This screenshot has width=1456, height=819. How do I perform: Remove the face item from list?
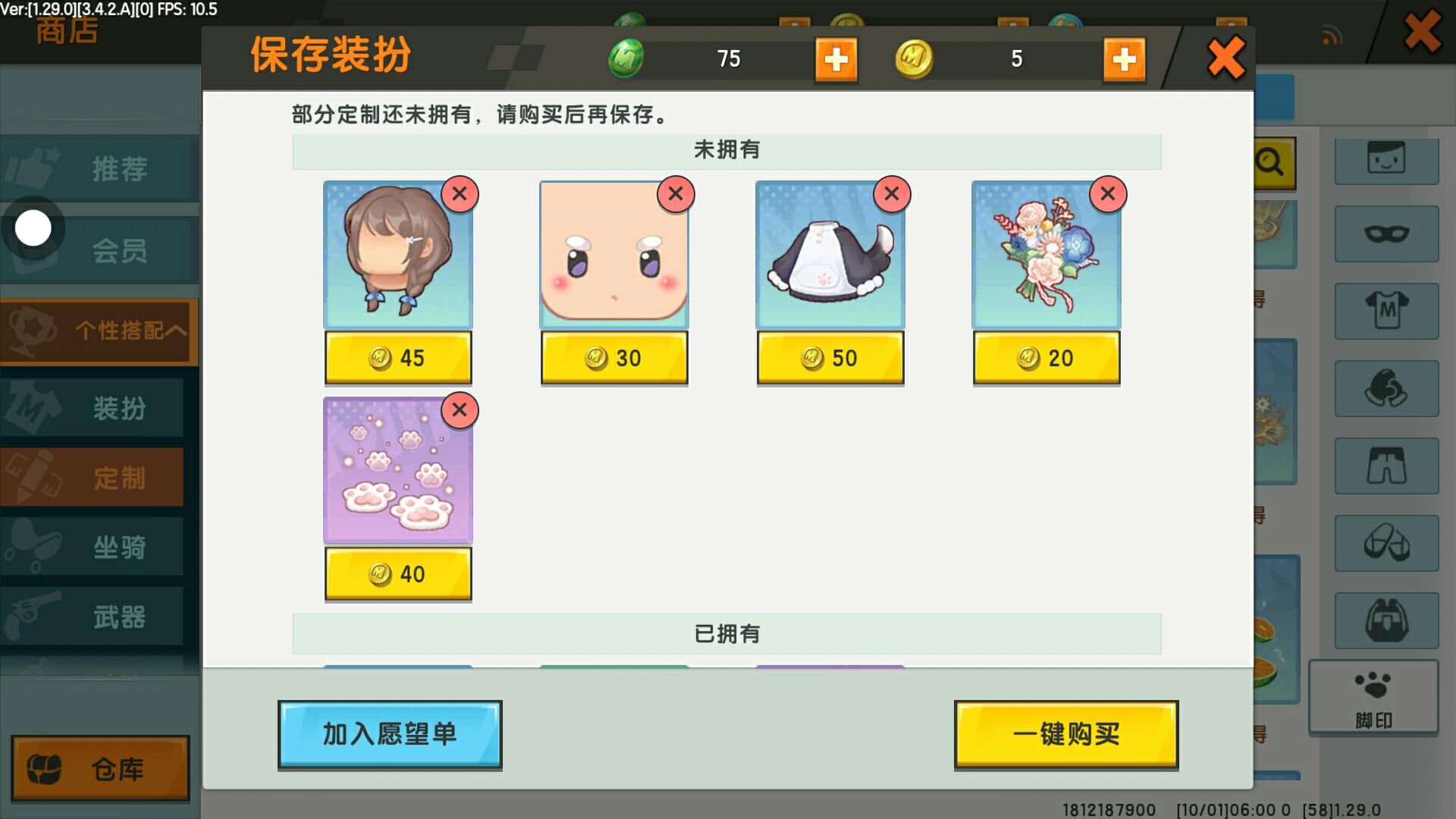pos(676,194)
